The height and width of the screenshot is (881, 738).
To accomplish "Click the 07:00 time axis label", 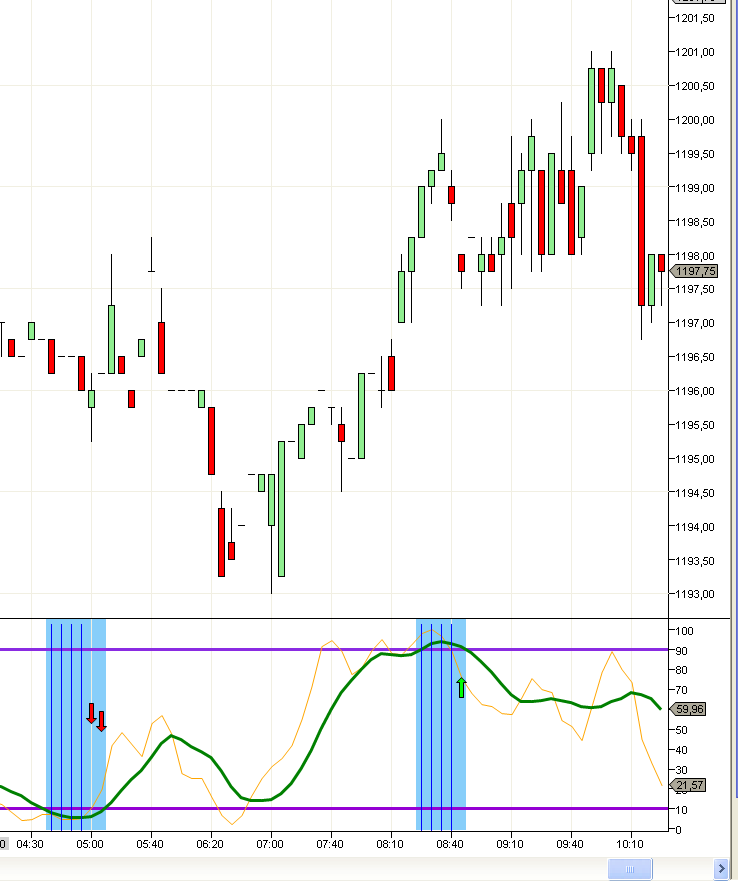I will (x=270, y=844).
